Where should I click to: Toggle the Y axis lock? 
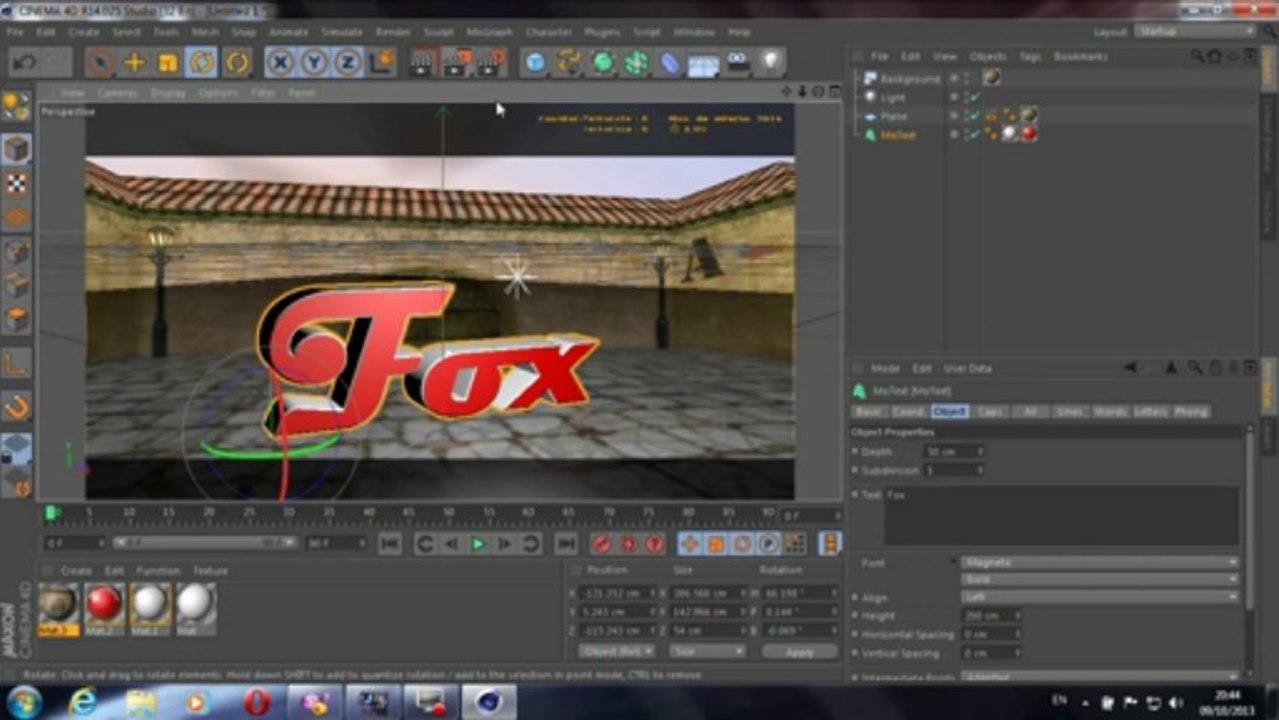[x=315, y=63]
